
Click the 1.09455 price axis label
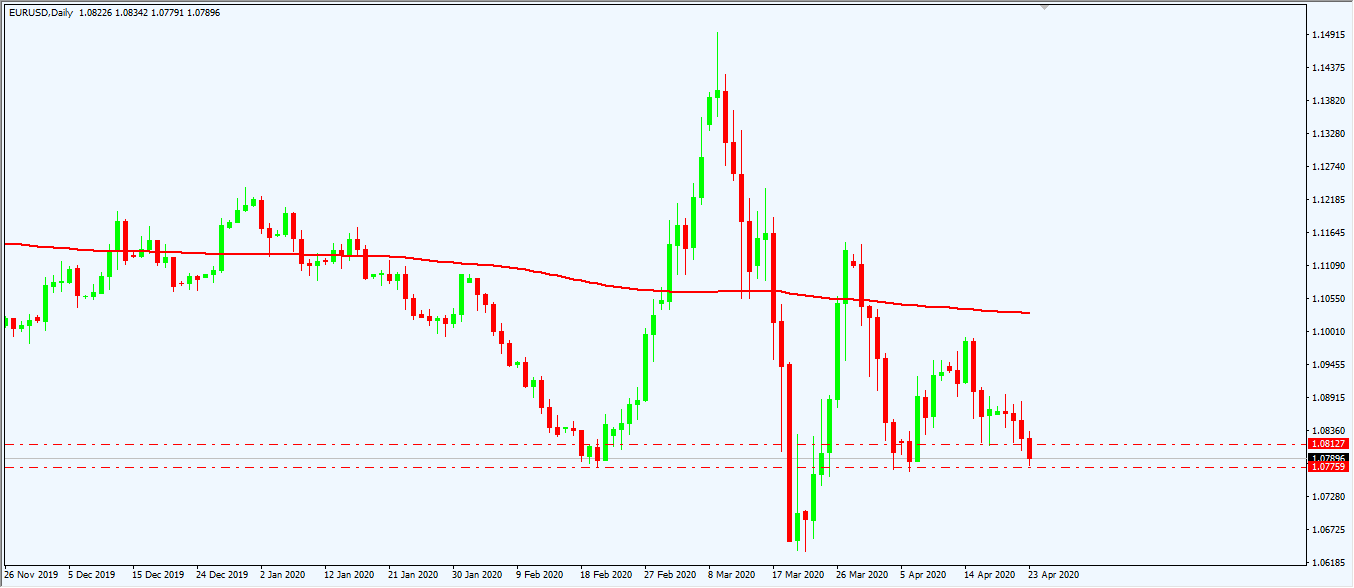(x=1328, y=365)
